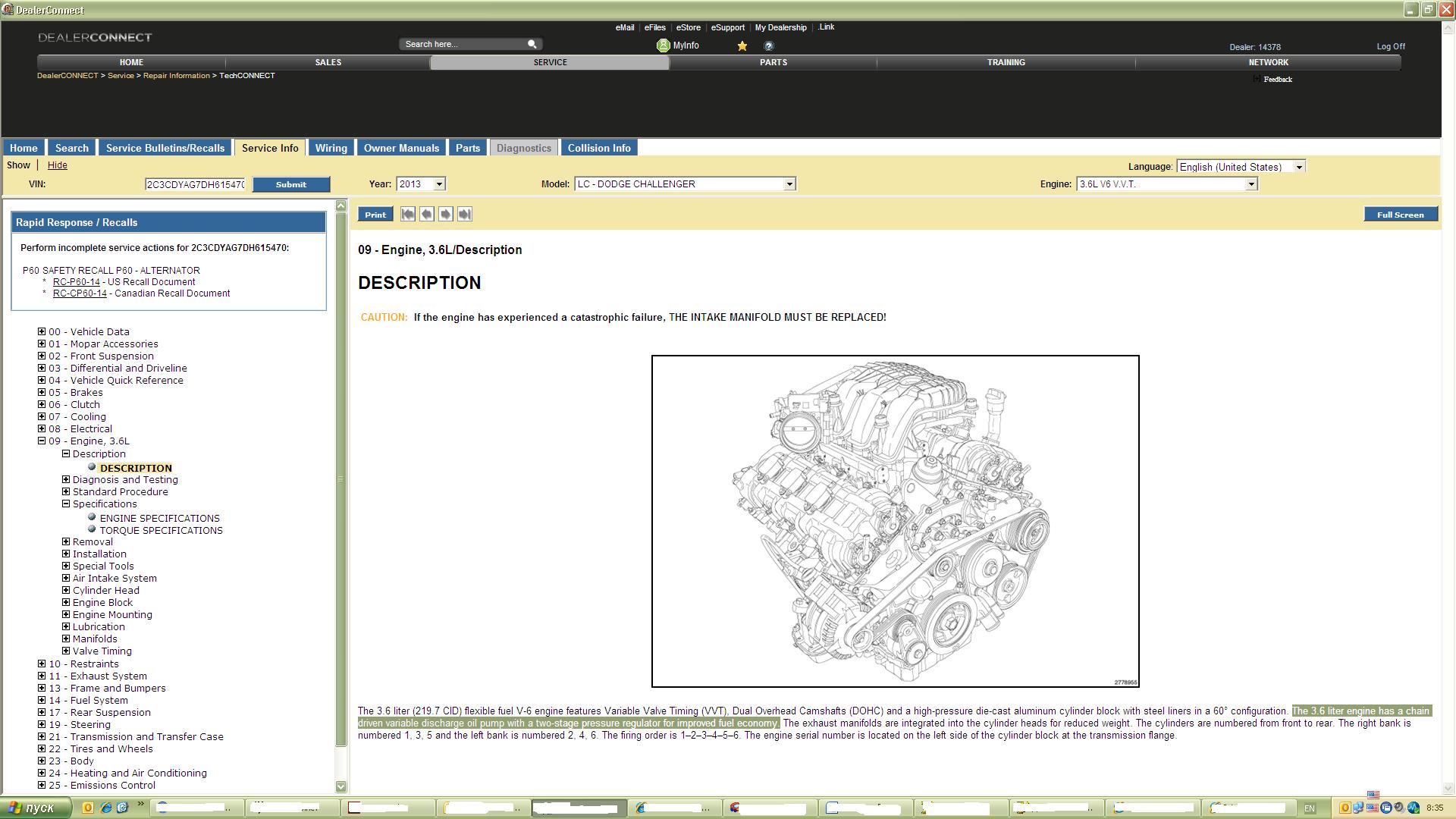
Task: Open TORQUE SPECIFICATIONS tree entry
Action: [161, 531]
